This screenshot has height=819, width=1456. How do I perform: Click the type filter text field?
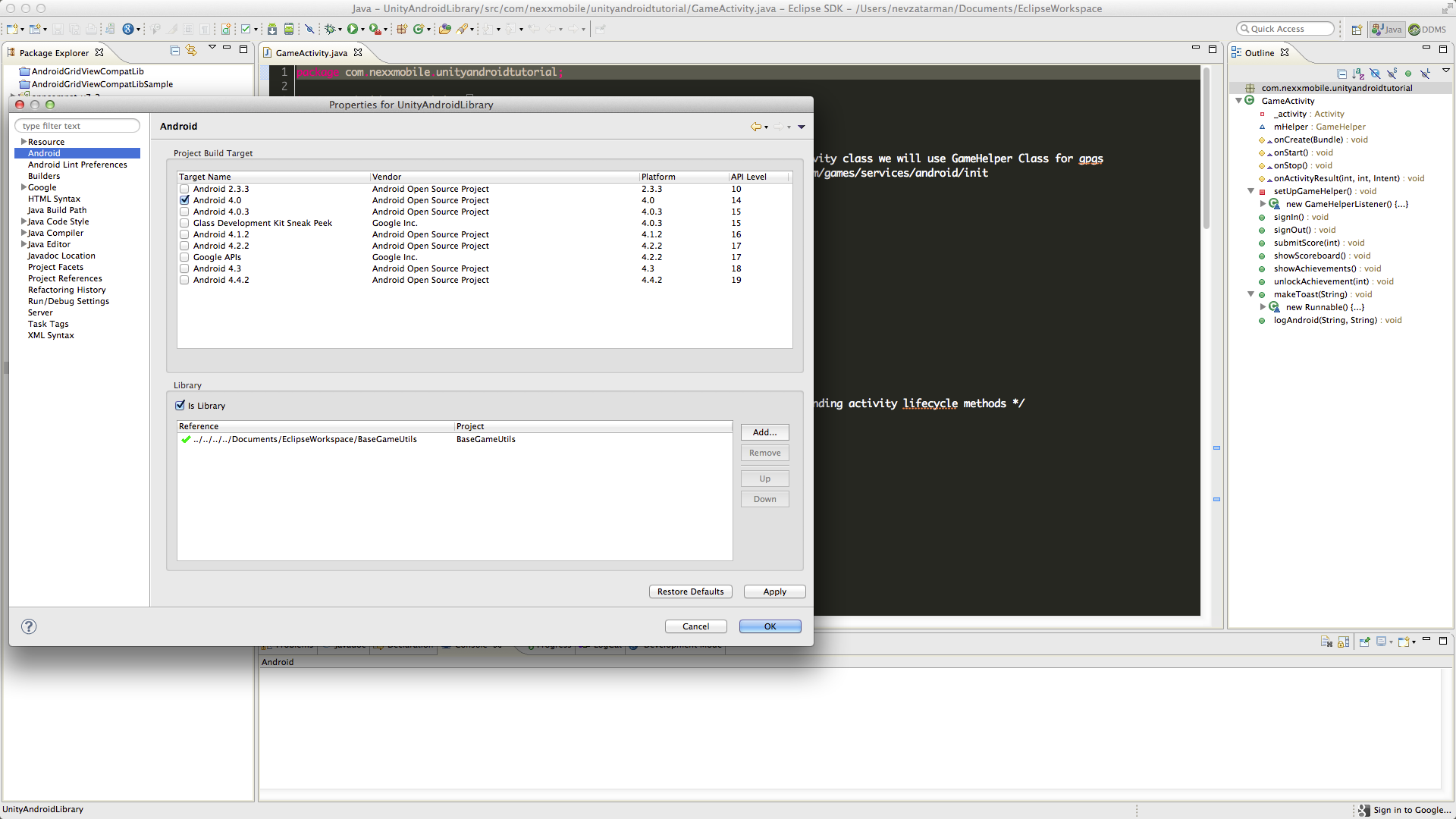(x=77, y=126)
